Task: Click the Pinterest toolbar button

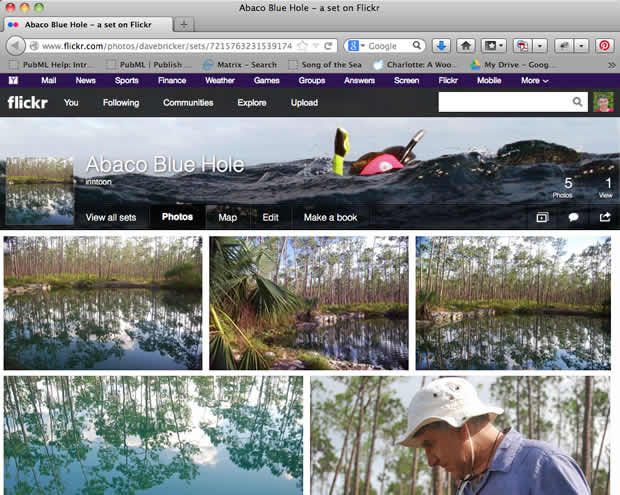Action: pos(604,46)
